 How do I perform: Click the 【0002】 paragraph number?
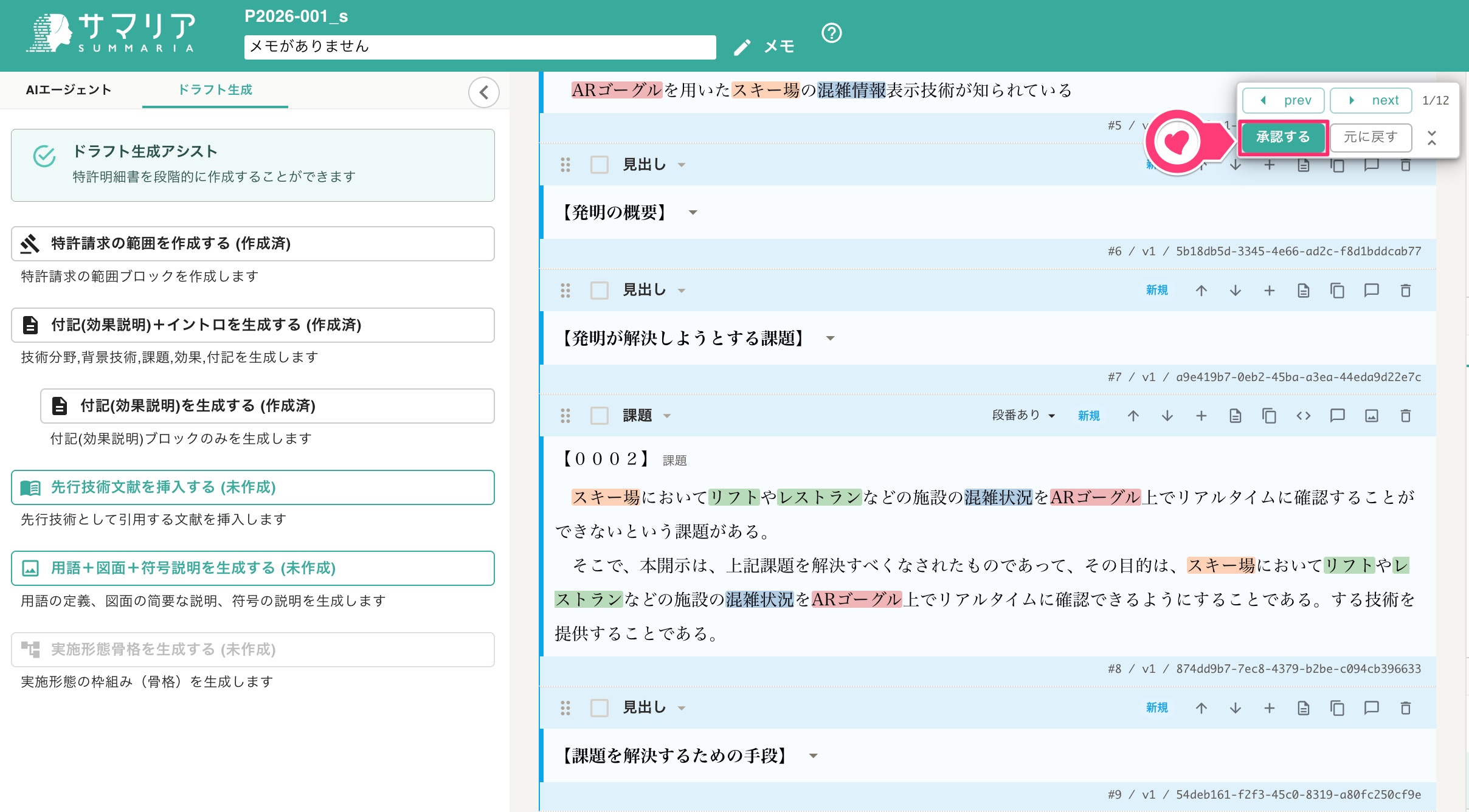click(607, 459)
